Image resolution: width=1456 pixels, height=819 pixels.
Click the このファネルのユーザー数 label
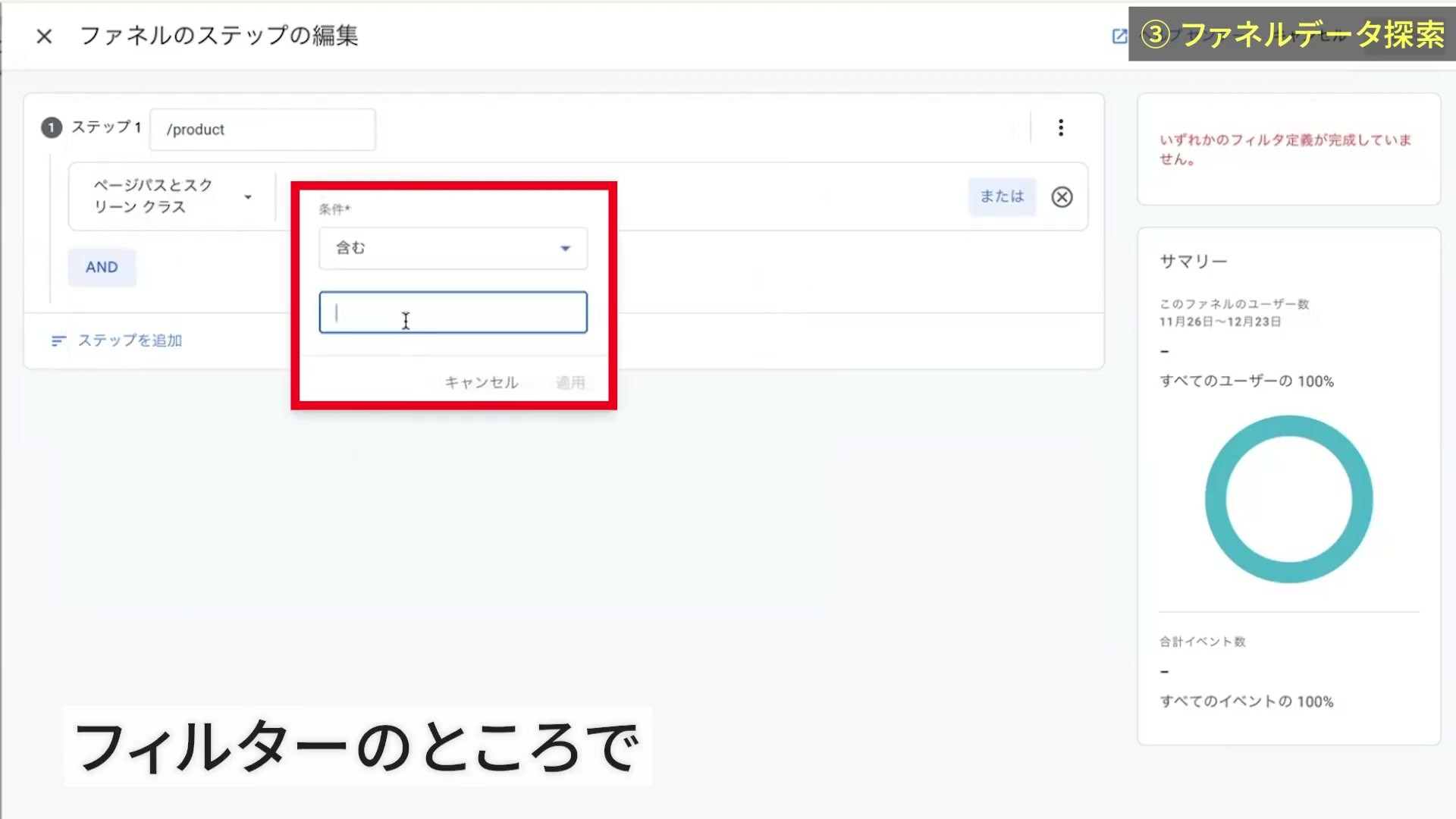pos(1234,304)
